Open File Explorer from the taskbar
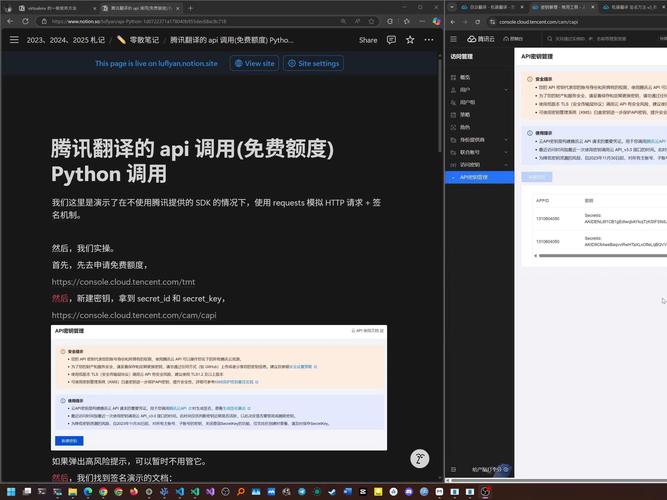The width and height of the screenshot is (667, 500). (72, 492)
